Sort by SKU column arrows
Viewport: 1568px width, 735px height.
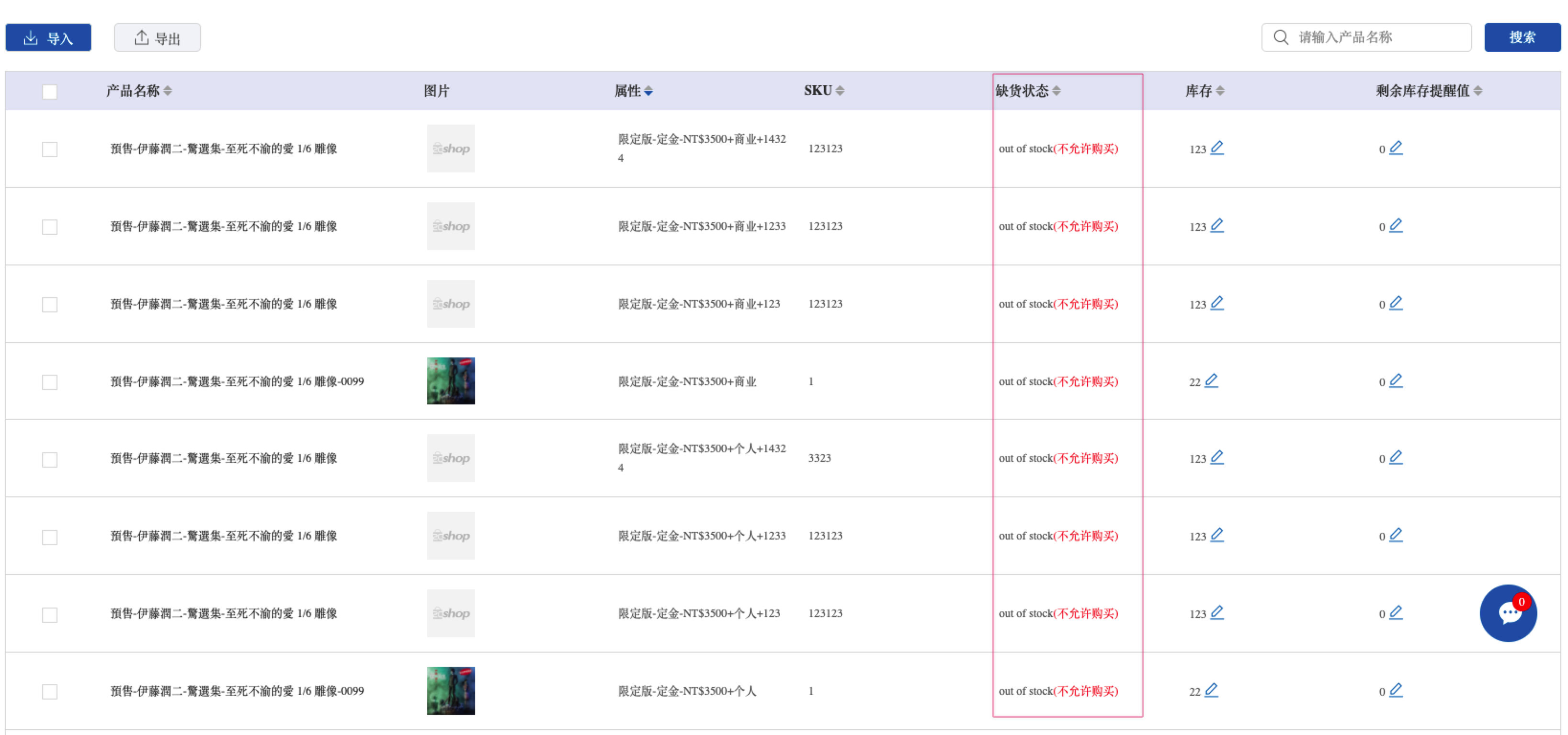840,91
